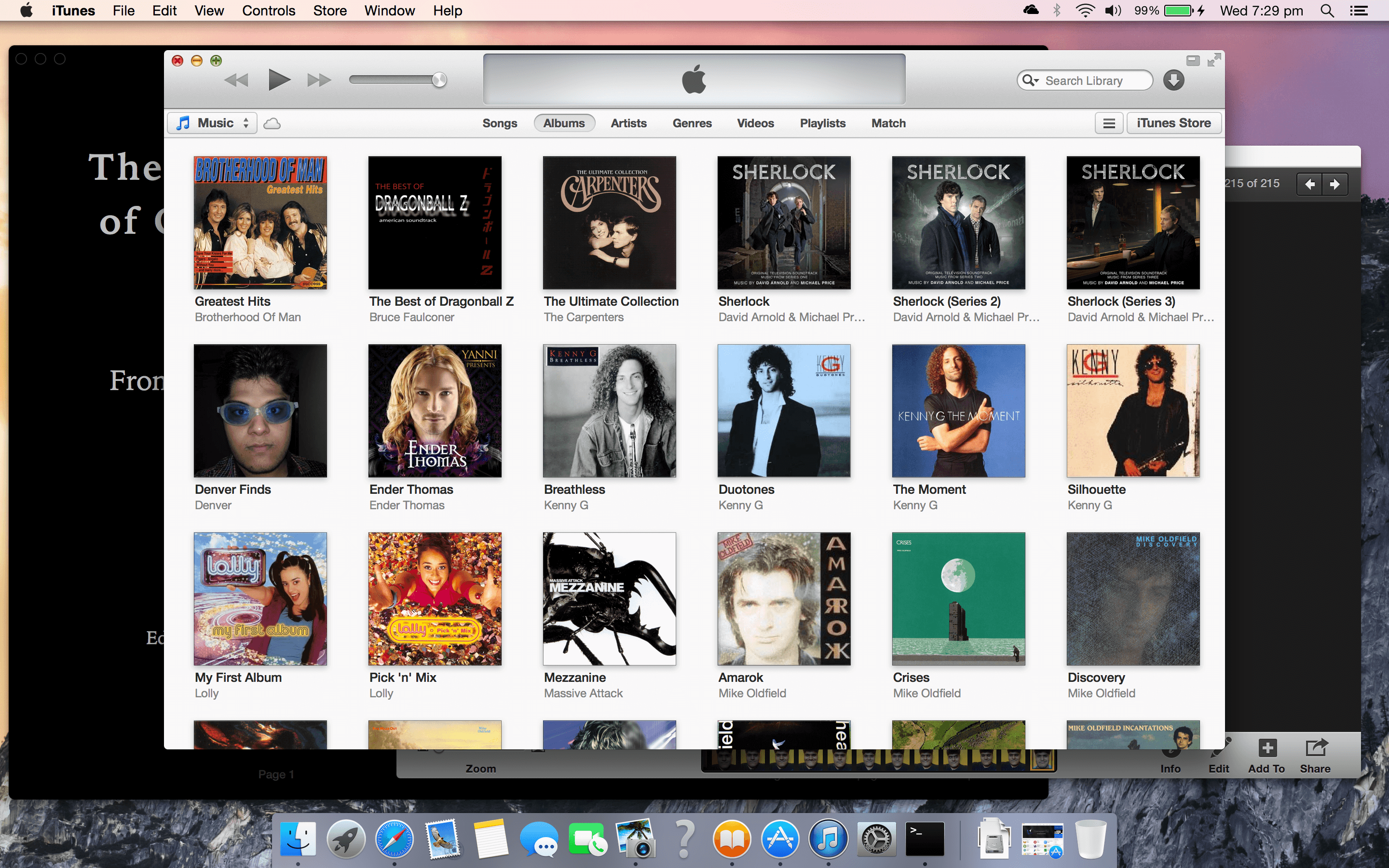Click the next arrow in background window
Screen dimensions: 1389x868
tap(1335, 184)
